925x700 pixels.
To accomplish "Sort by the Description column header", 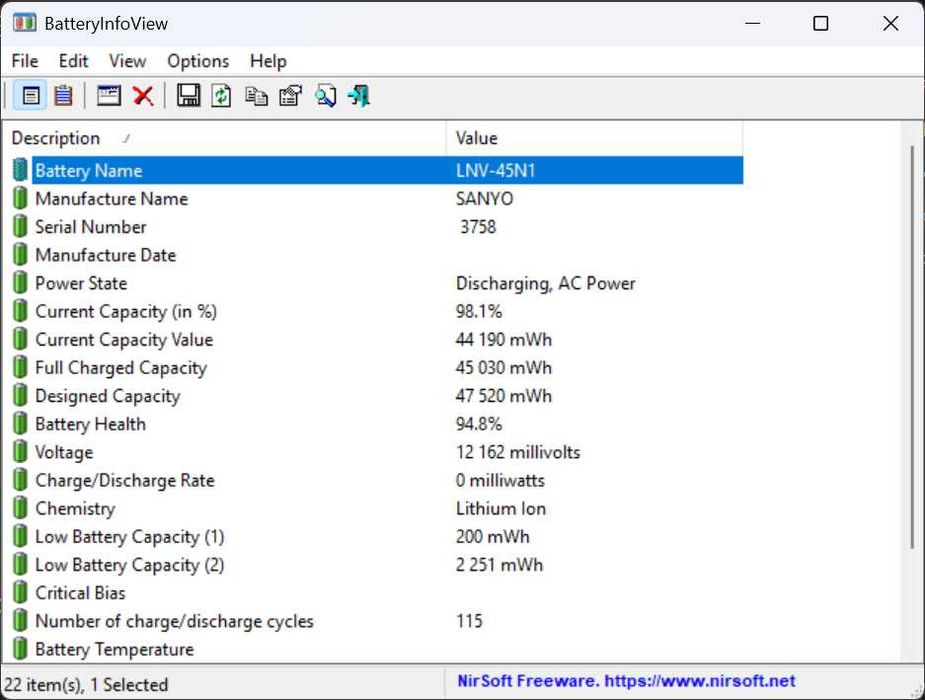I will pyautogui.click(x=224, y=138).
